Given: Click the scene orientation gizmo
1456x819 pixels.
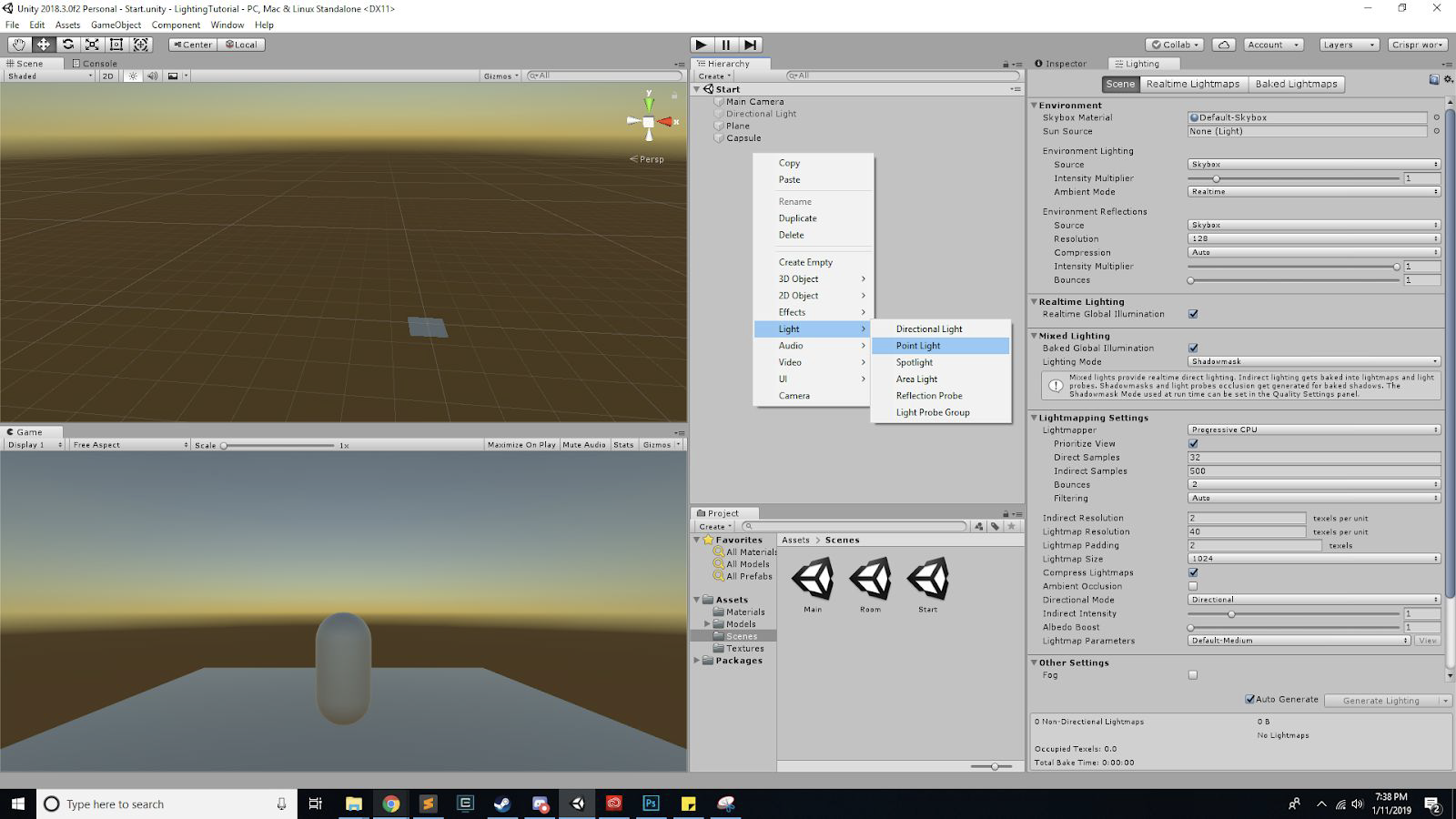Looking at the screenshot, I should (649, 121).
